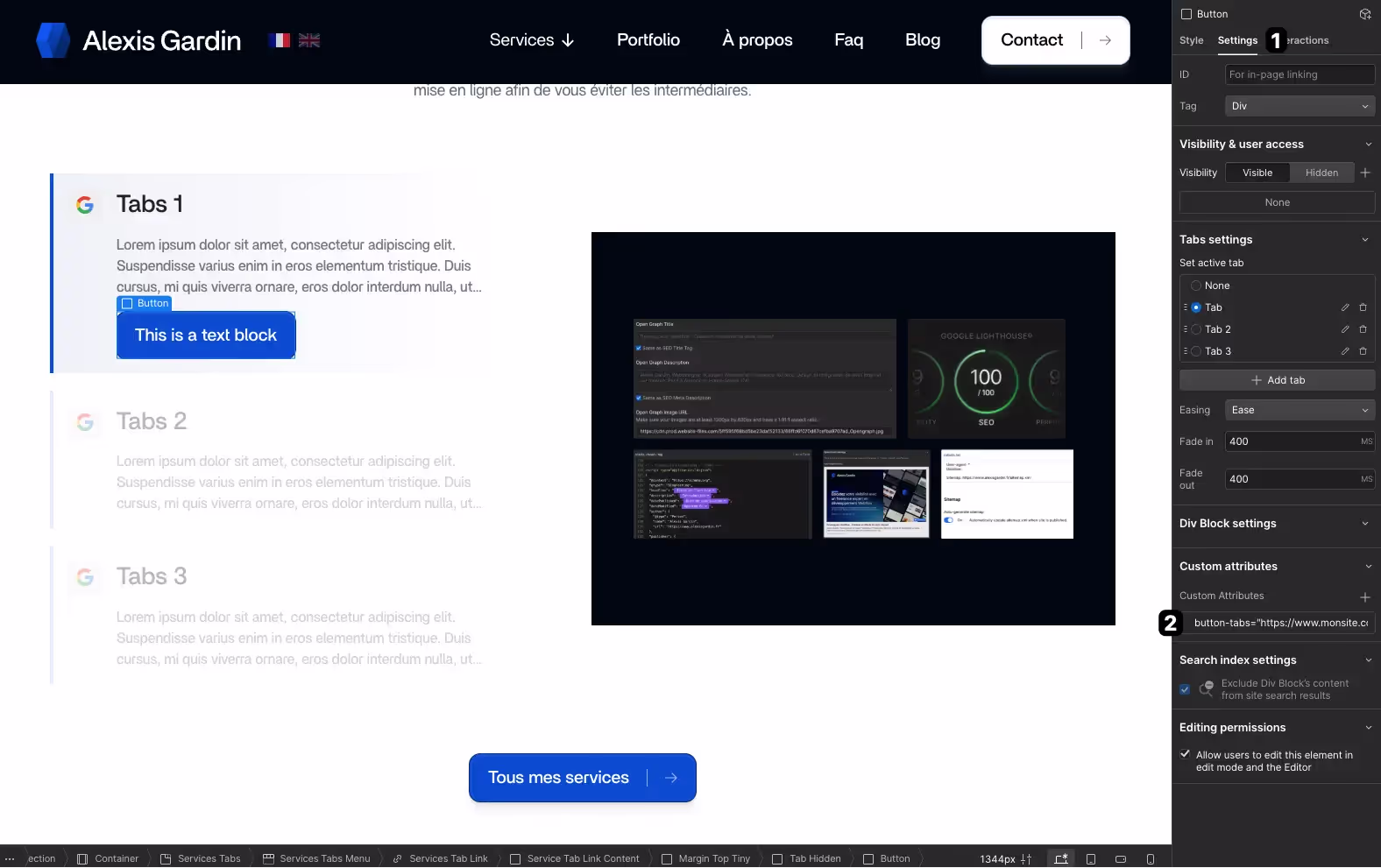Select Tab radio as active tab
The width and height of the screenshot is (1381, 868).
(x=1196, y=307)
